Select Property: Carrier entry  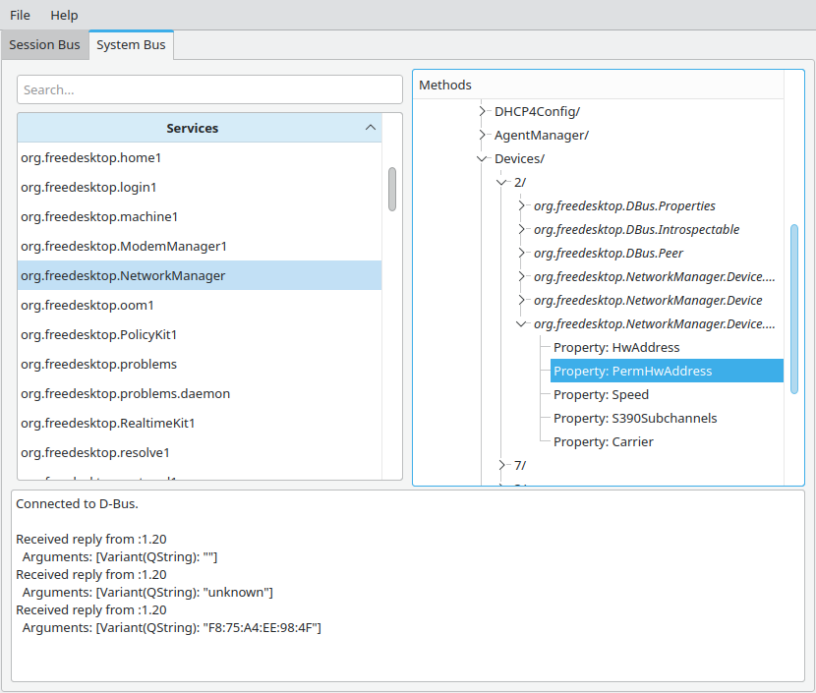point(603,442)
